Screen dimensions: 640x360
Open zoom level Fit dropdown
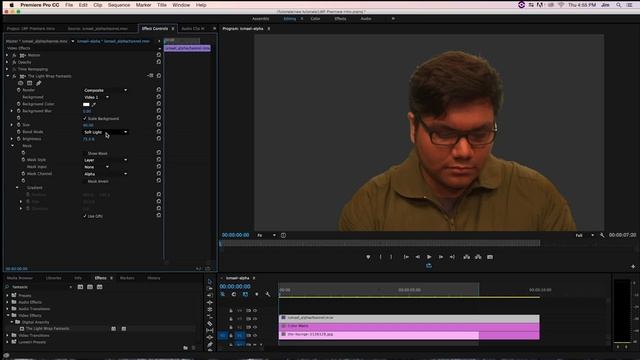click(x=266, y=235)
